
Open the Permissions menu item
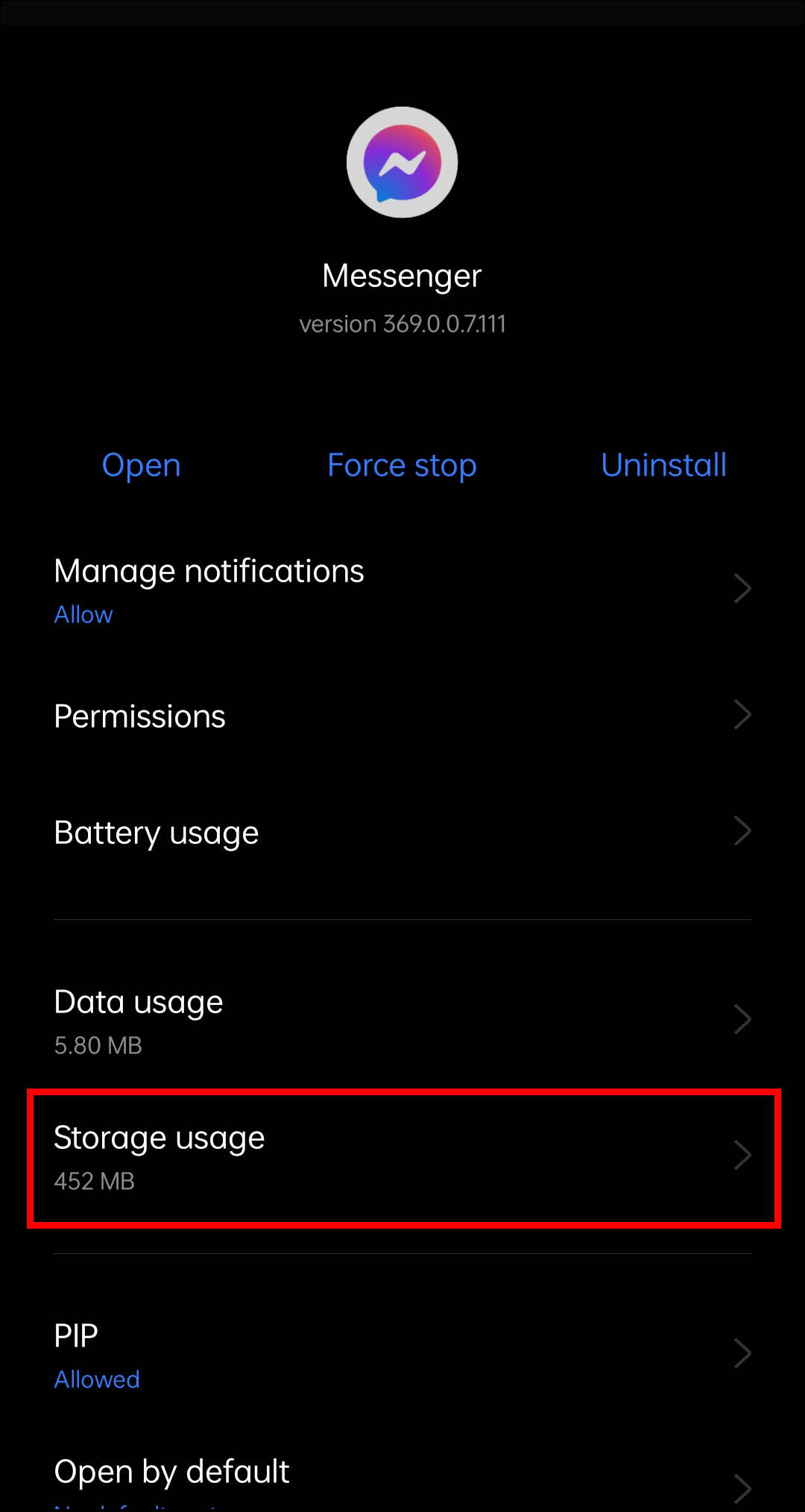140,716
